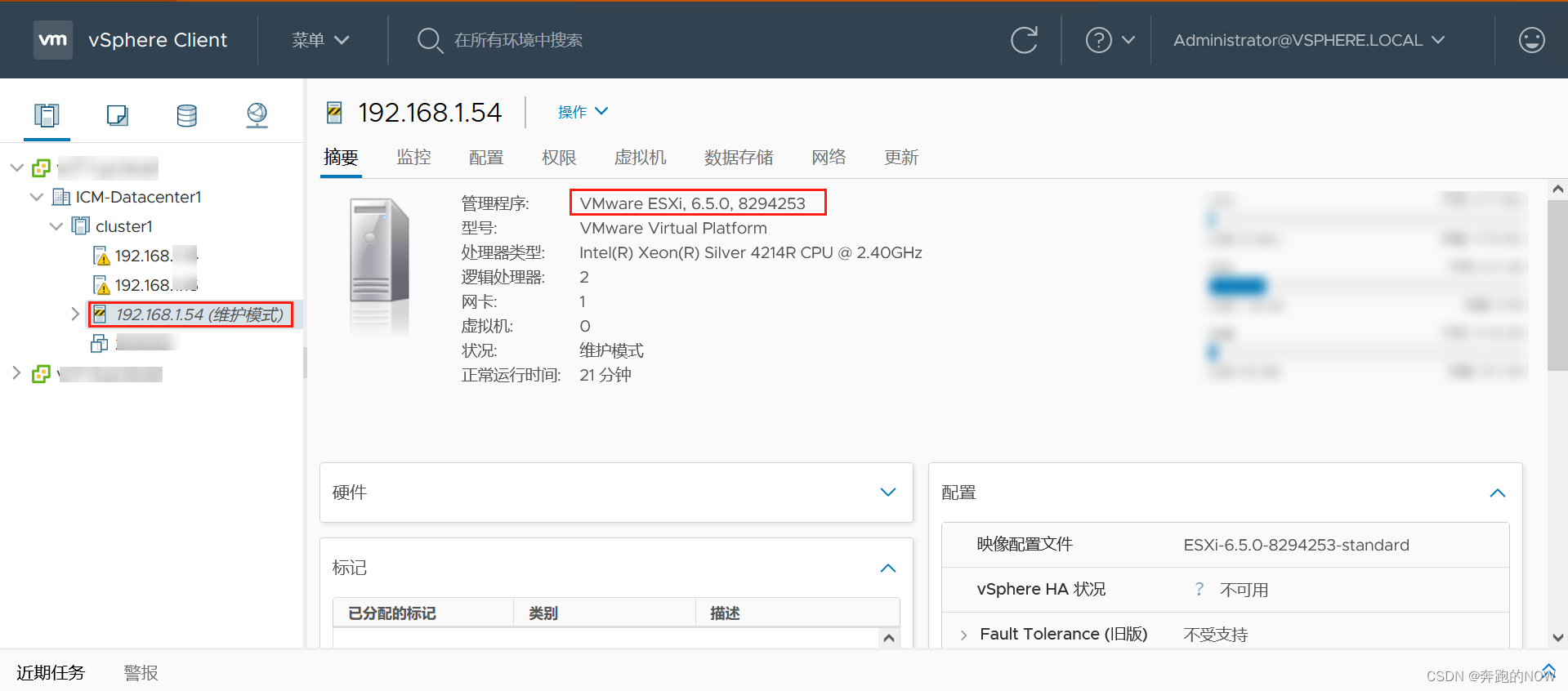
Task: Collapse the first vCenter tree node
Action: click(16, 168)
